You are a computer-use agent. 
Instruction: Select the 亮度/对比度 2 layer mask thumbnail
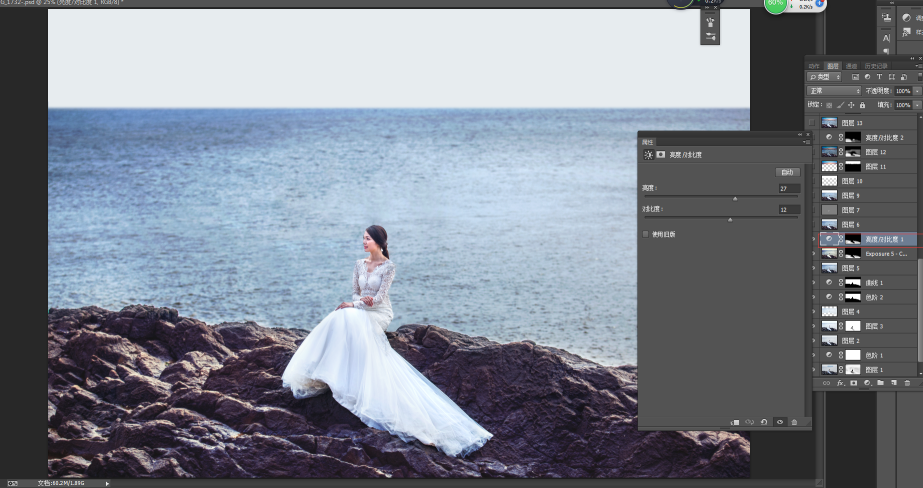click(853, 137)
